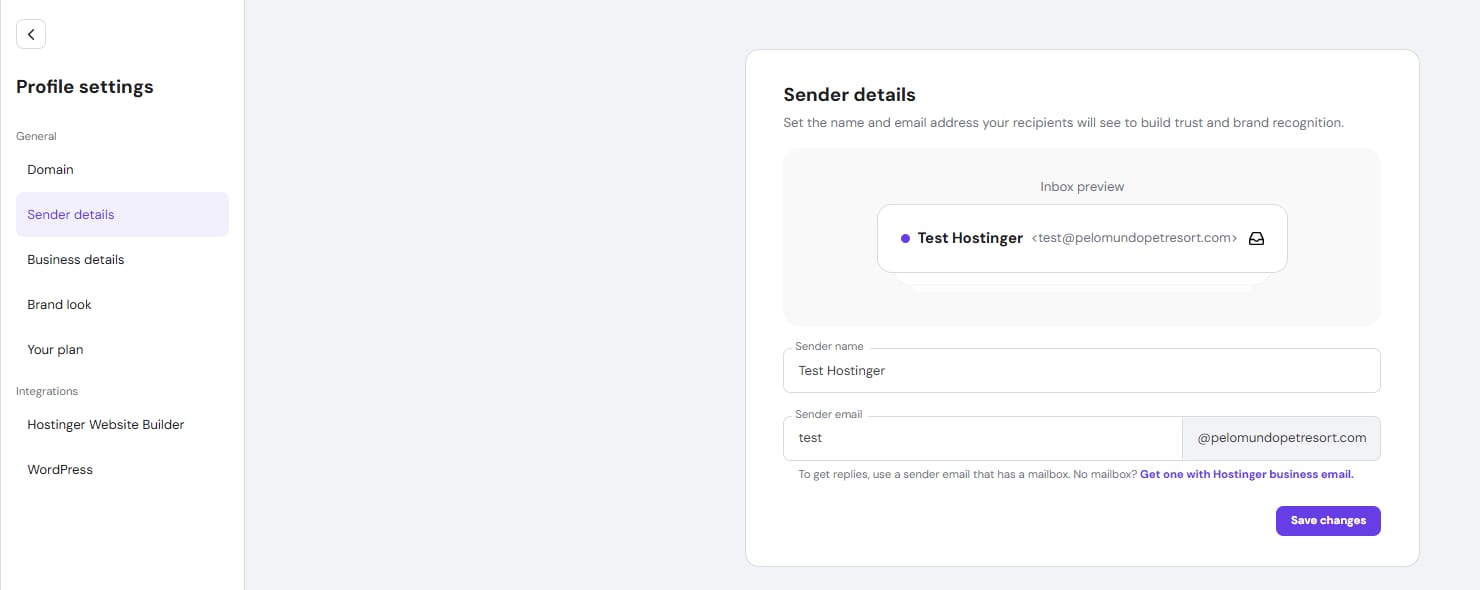1480x590 pixels.
Task: Click the inbox tray icon in preview
Action: (x=1257, y=239)
